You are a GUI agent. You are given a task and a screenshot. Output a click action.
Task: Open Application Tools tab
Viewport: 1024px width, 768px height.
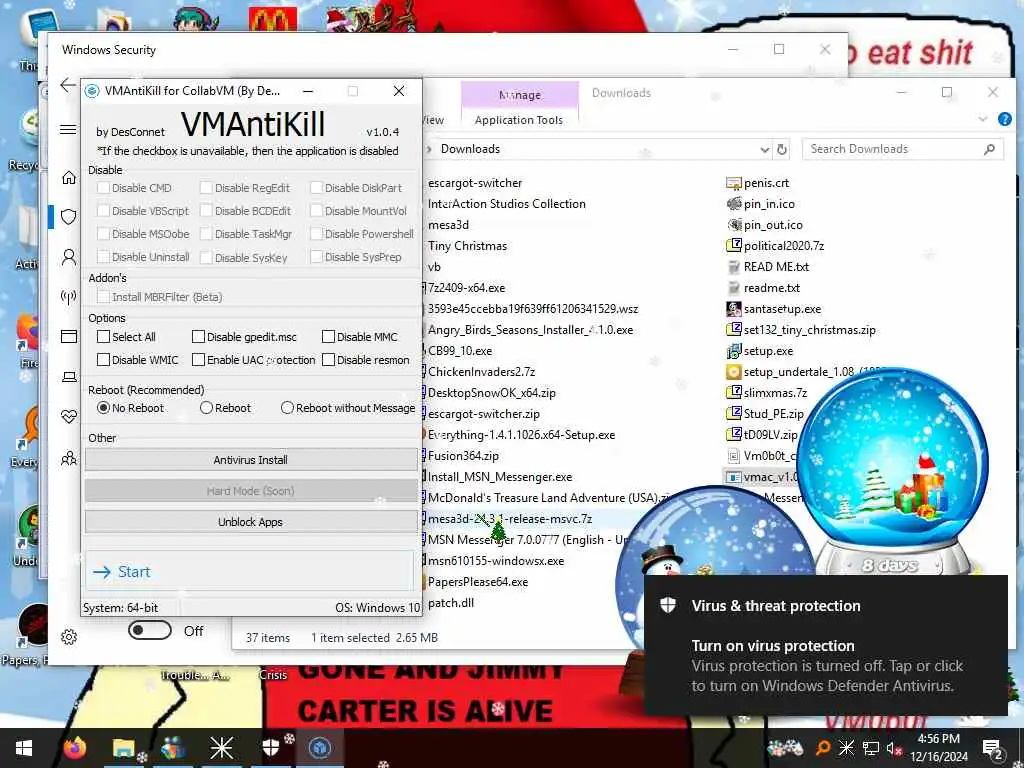click(519, 120)
